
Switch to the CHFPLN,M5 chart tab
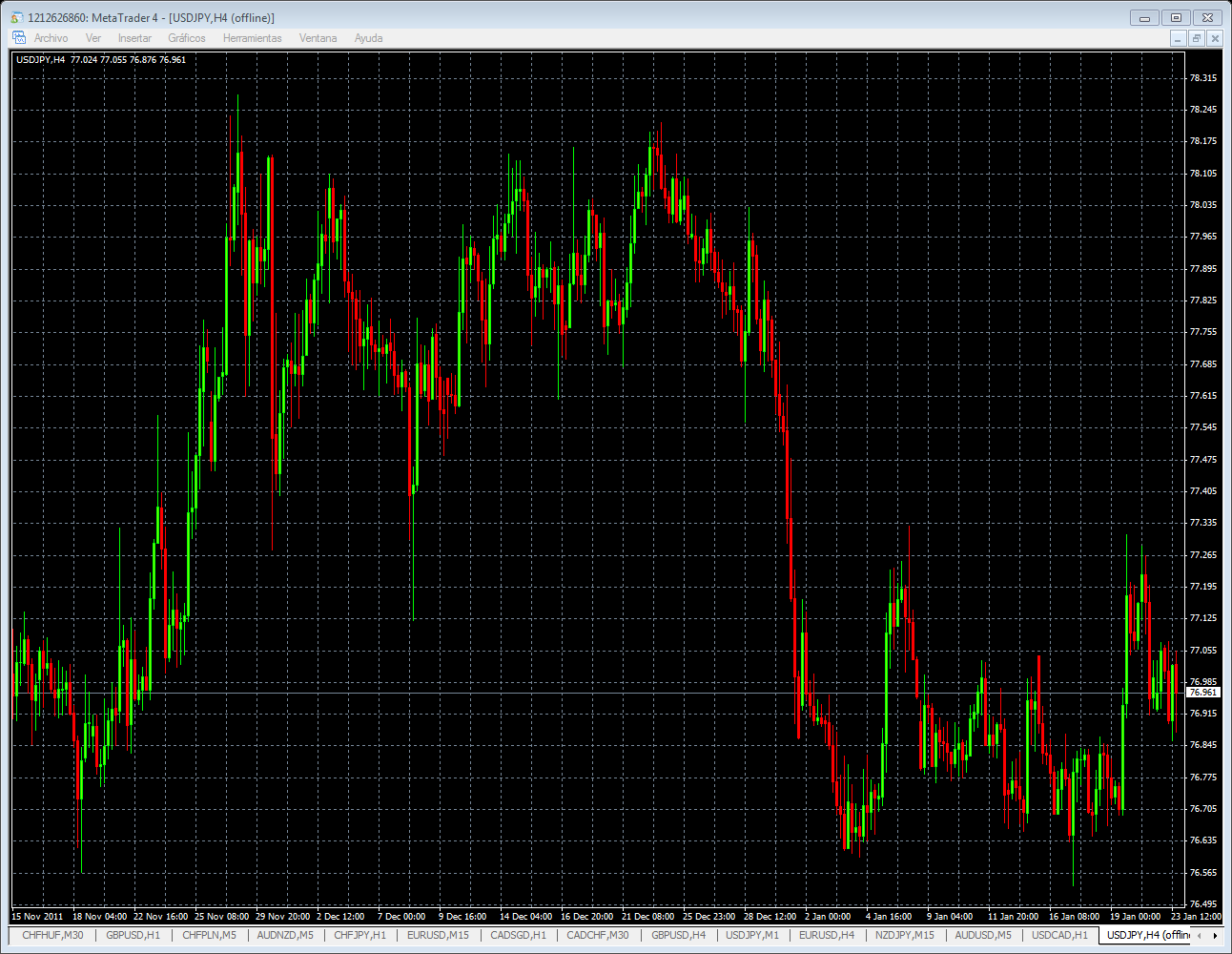209,935
